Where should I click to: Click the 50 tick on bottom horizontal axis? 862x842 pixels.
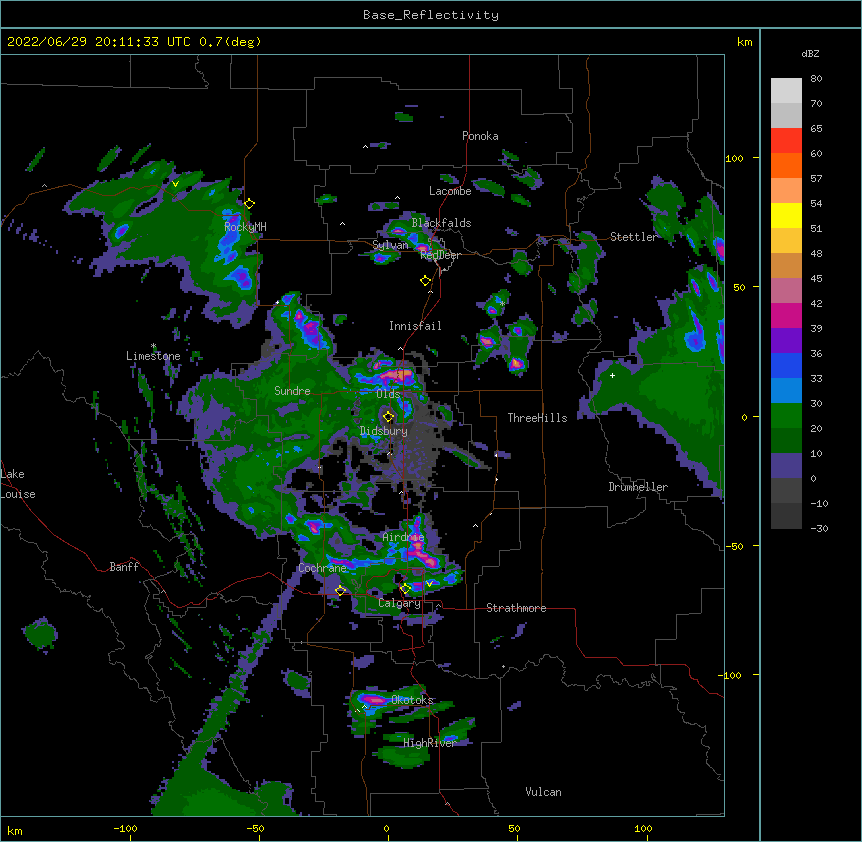coord(513,828)
